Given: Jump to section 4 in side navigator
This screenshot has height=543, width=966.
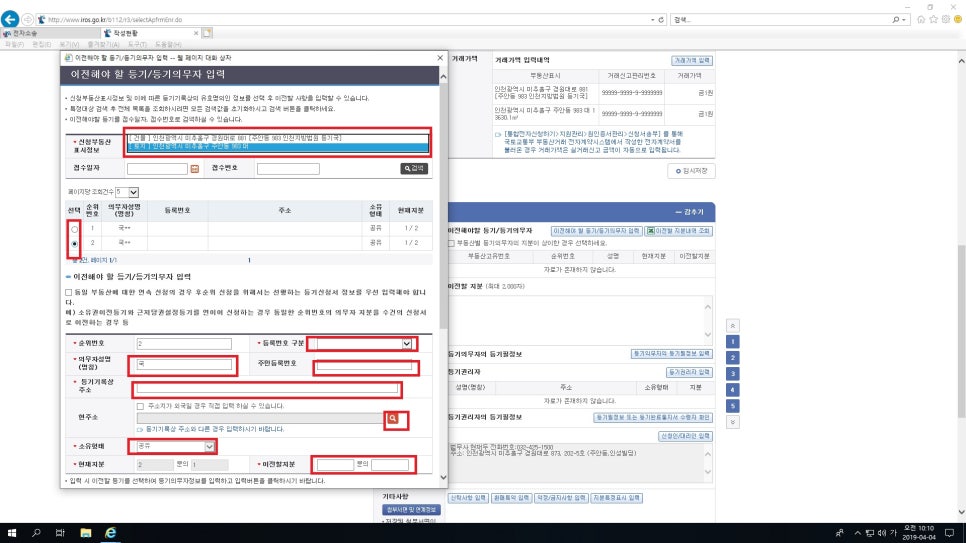Looking at the screenshot, I should point(733,390).
